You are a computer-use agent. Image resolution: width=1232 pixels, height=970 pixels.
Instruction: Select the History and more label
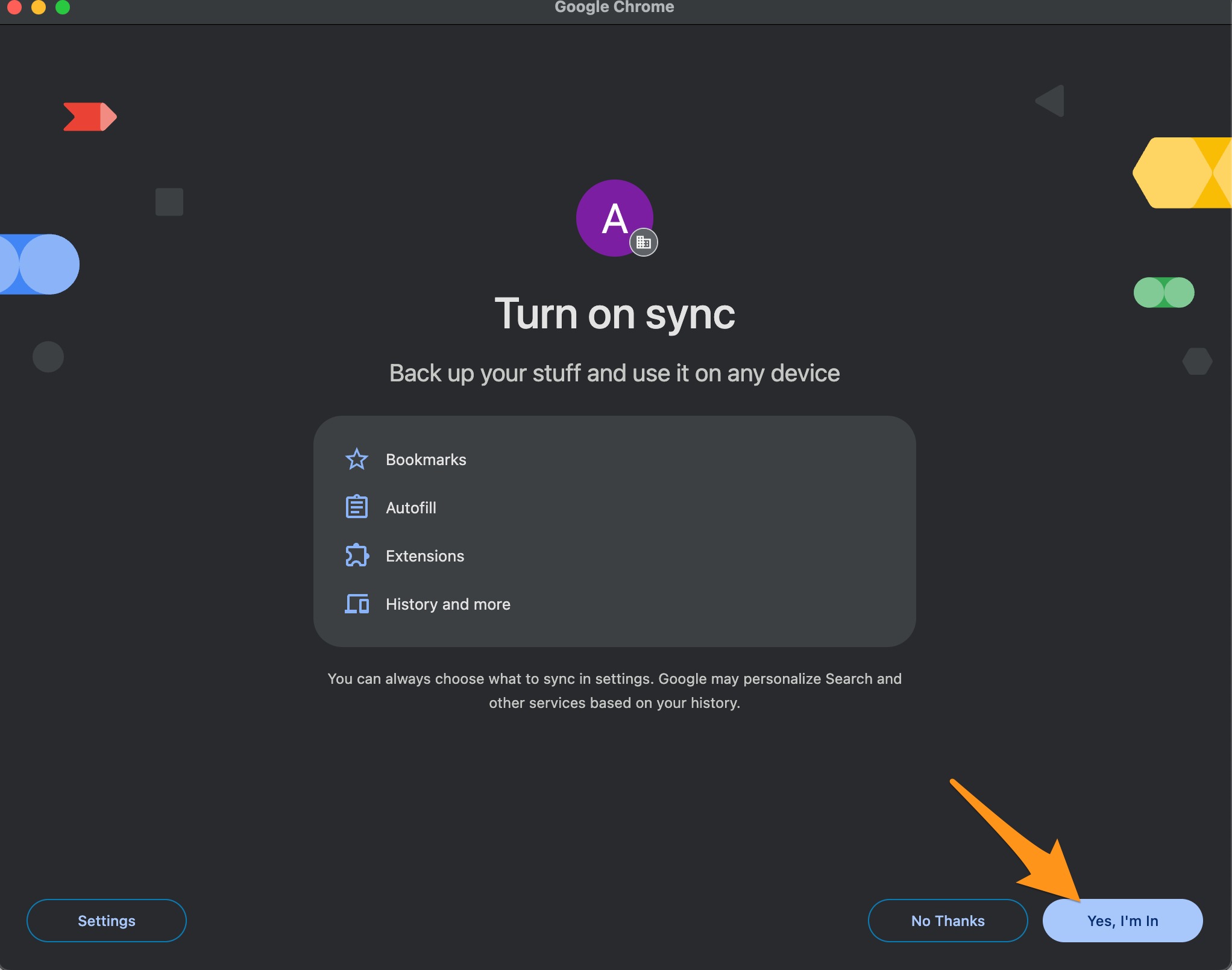(x=447, y=604)
